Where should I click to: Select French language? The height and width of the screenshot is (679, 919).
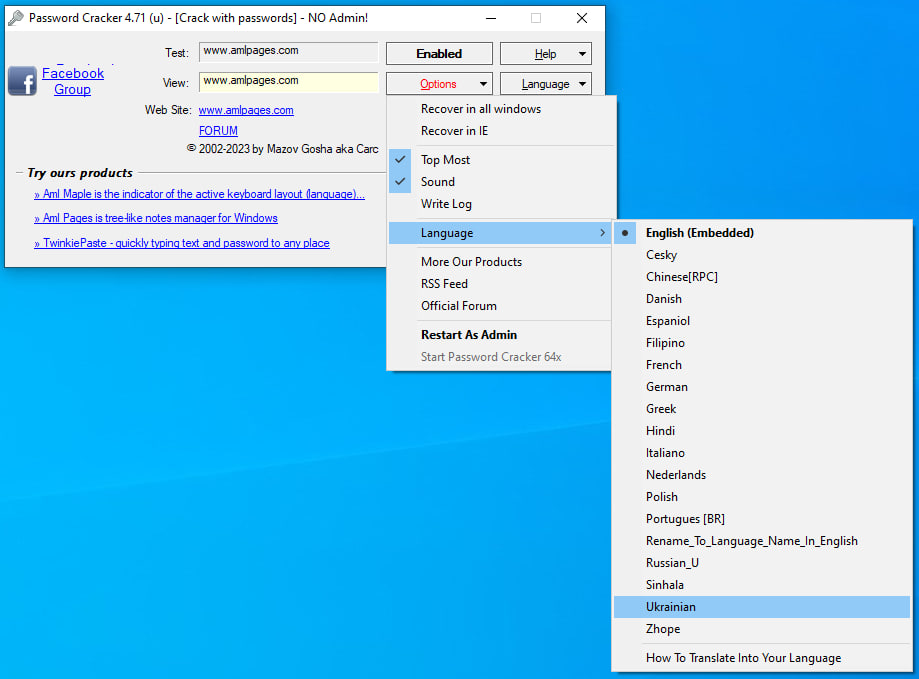pyautogui.click(x=762, y=365)
